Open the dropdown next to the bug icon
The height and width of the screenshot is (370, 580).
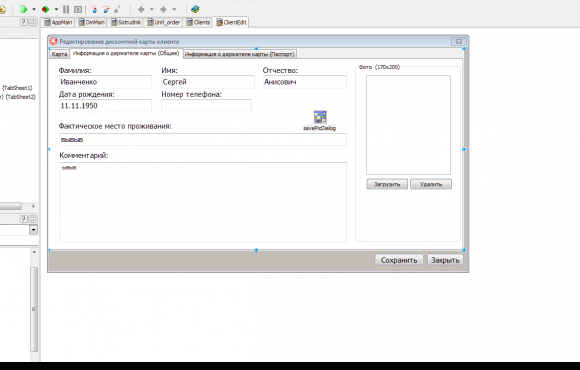pos(56,9)
